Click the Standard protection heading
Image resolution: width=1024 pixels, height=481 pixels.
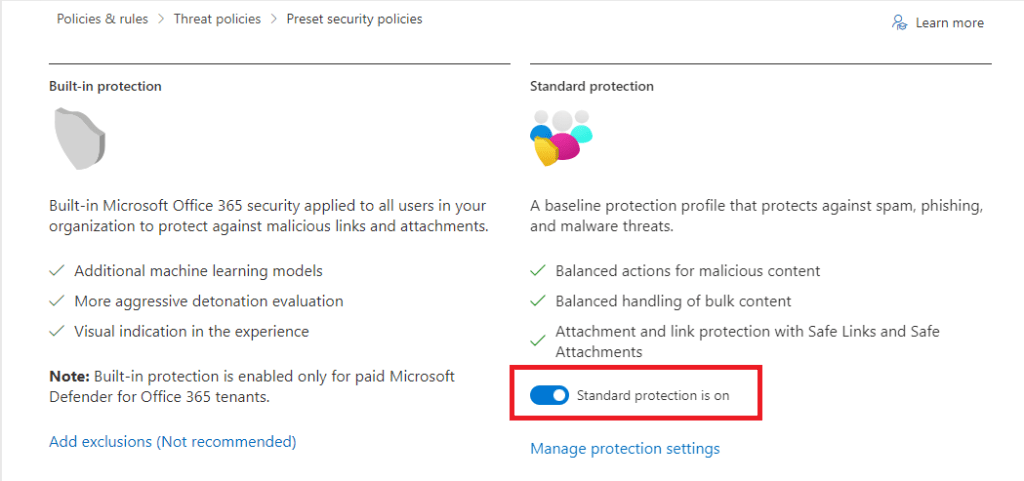click(591, 86)
